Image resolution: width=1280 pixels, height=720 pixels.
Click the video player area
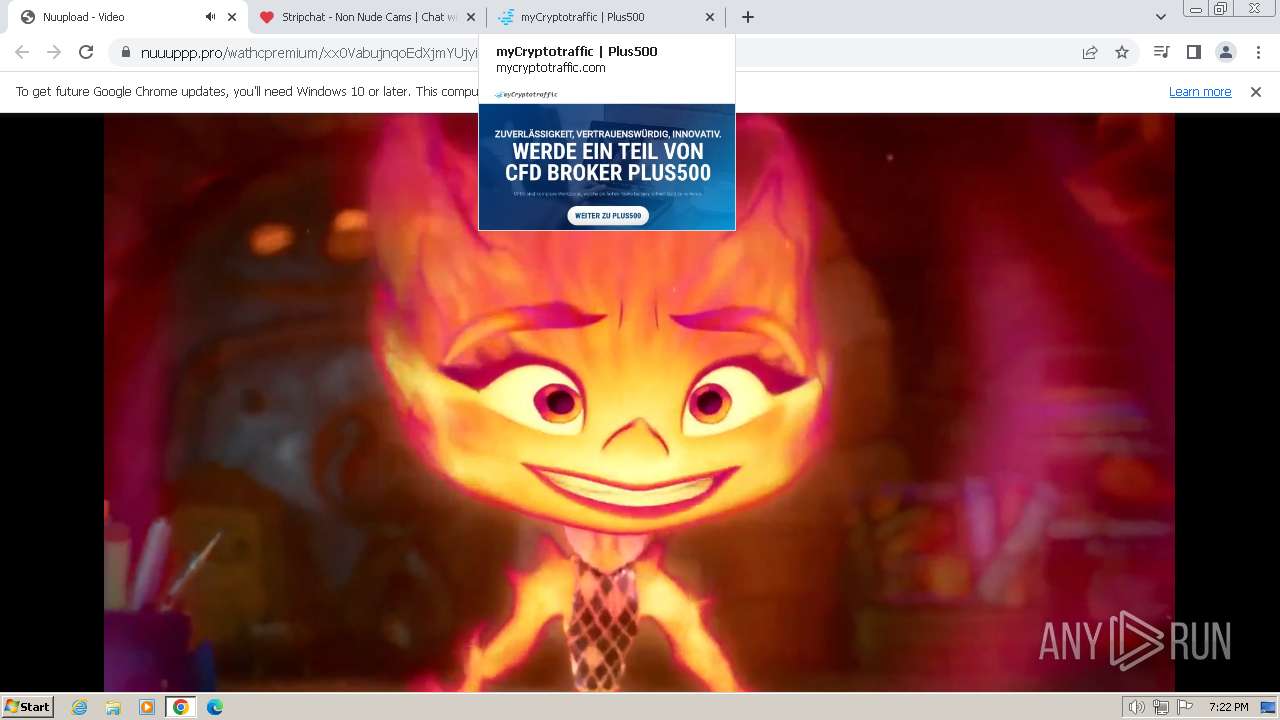[x=640, y=402]
